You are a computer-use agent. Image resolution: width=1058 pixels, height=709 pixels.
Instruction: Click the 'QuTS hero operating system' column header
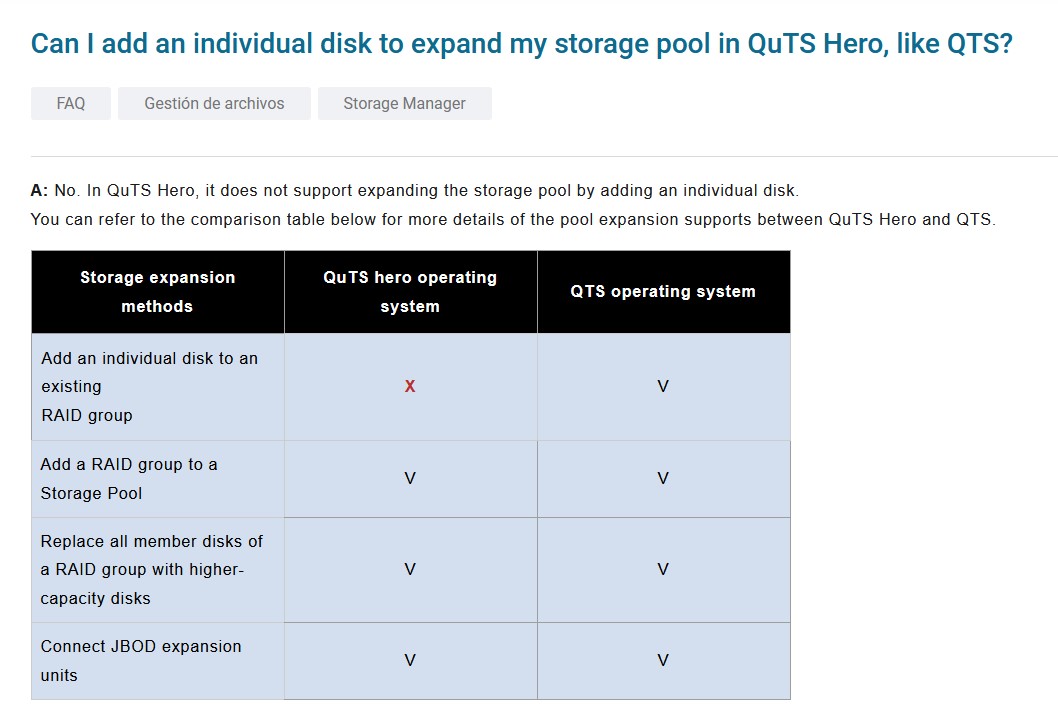410,292
